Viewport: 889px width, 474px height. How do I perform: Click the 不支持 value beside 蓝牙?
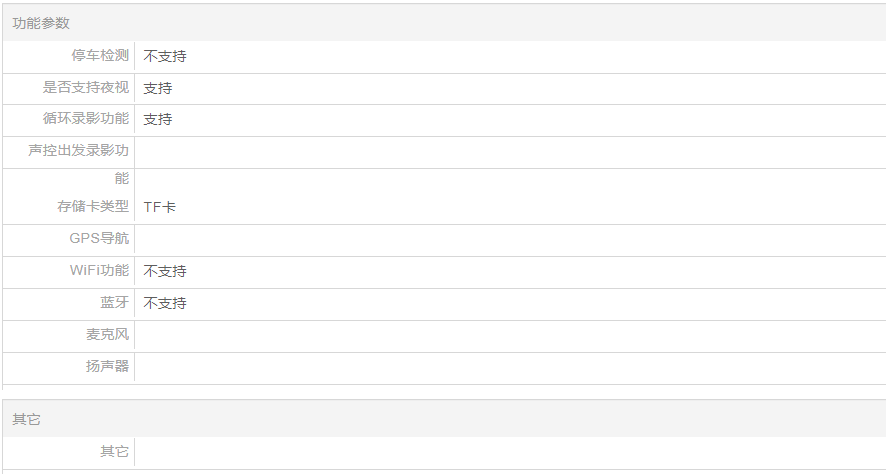(x=165, y=303)
